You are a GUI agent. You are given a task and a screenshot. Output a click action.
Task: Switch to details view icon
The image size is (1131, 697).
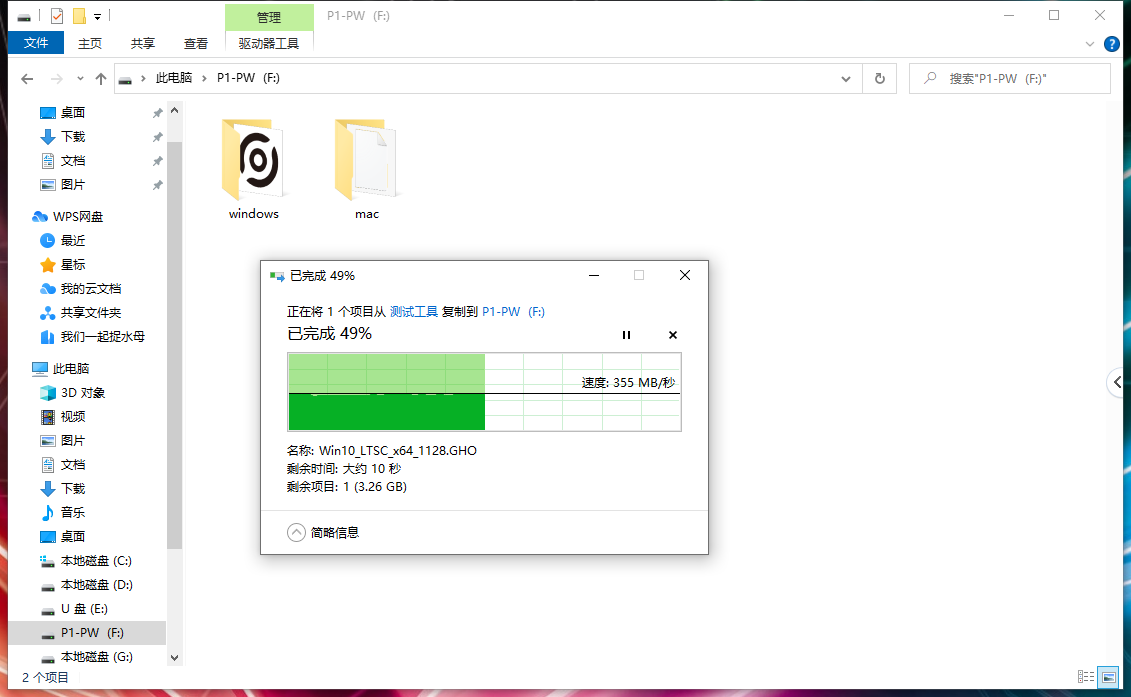pos(1086,677)
